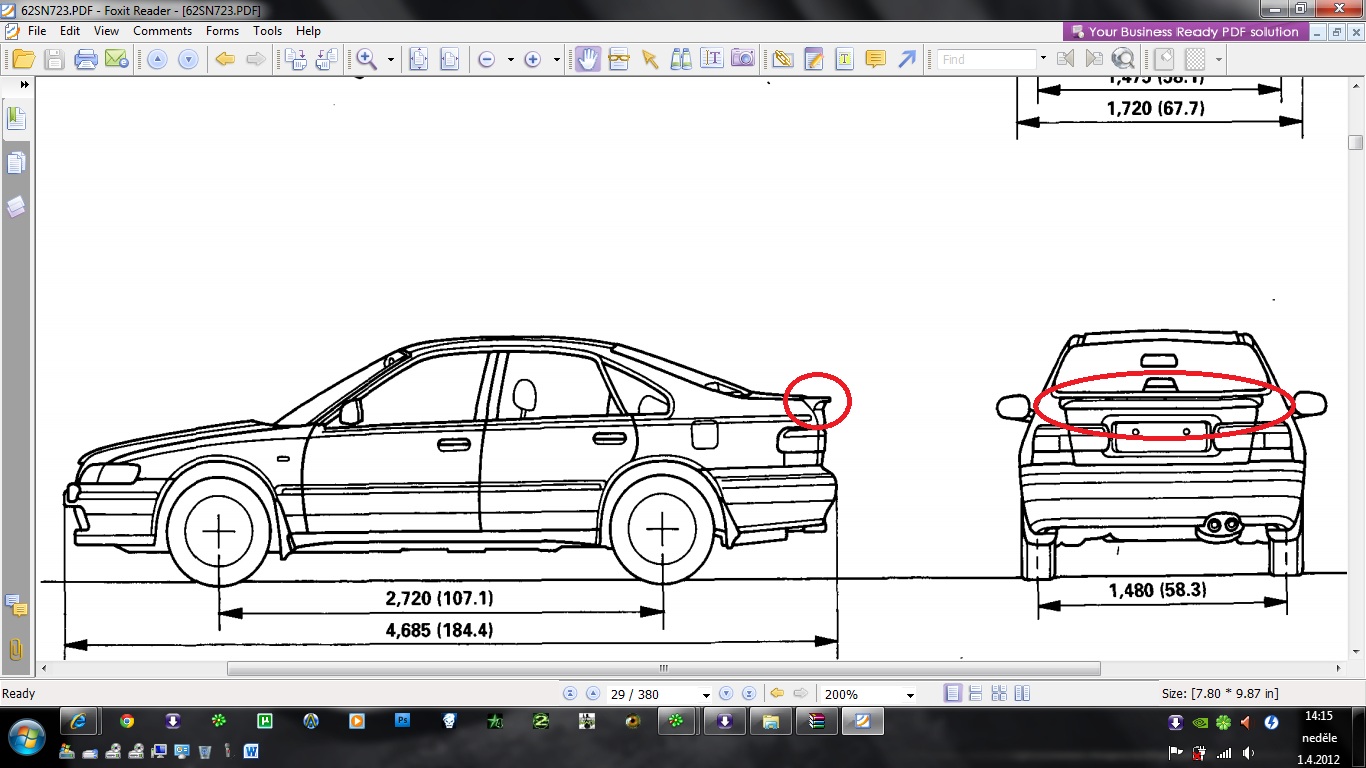Open the Forms menu
The height and width of the screenshot is (768, 1366).
click(222, 31)
